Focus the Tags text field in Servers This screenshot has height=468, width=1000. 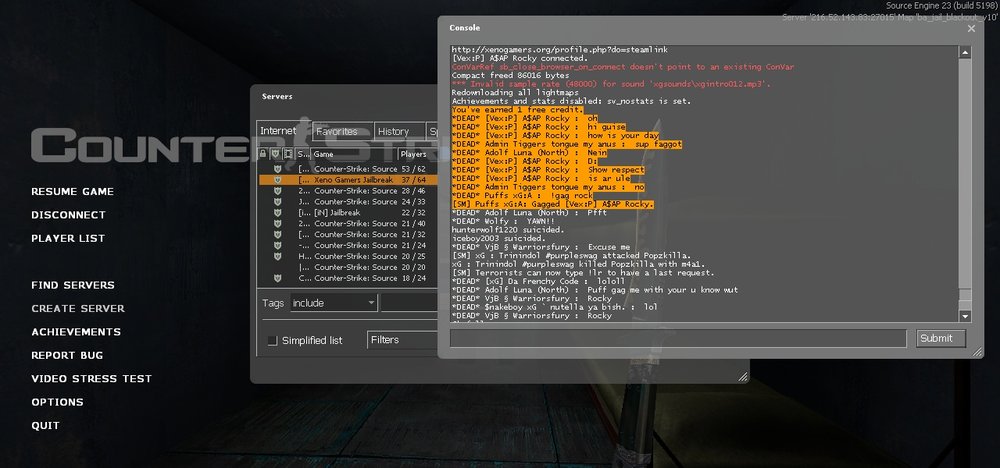409,303
